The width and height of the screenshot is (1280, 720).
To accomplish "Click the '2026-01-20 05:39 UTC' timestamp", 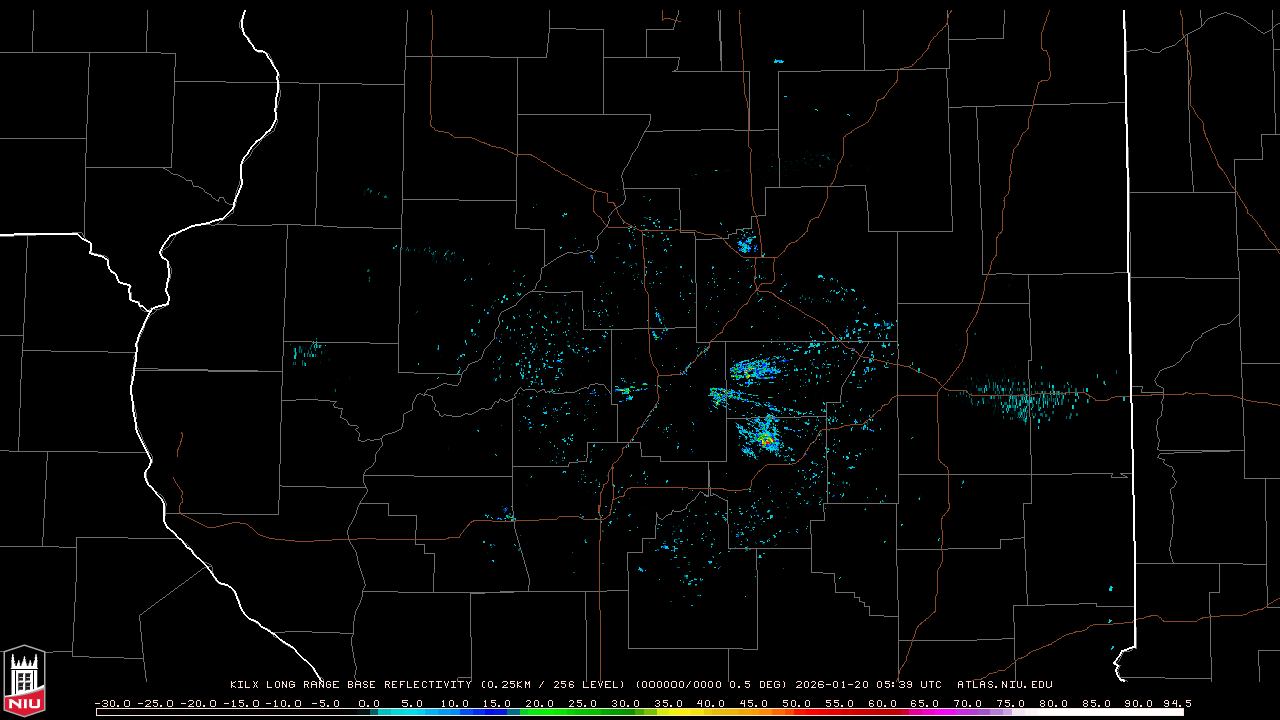I will click(868, 685).
